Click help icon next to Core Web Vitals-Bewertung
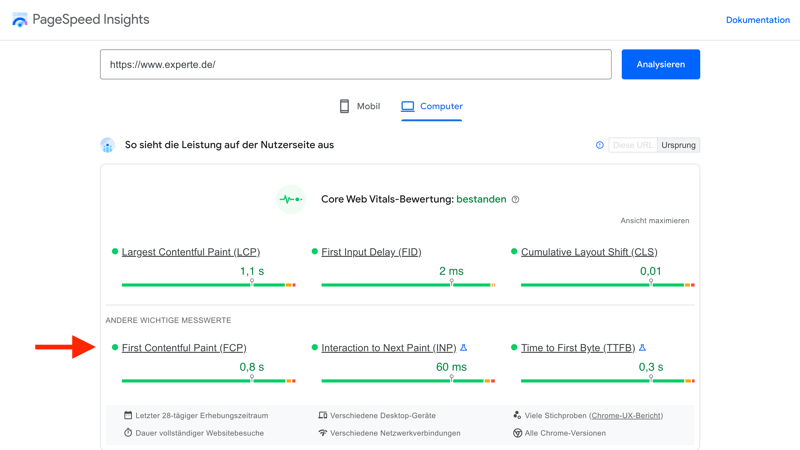The height and width of the screenshot is (450, 800). click(x=516, y=200)
